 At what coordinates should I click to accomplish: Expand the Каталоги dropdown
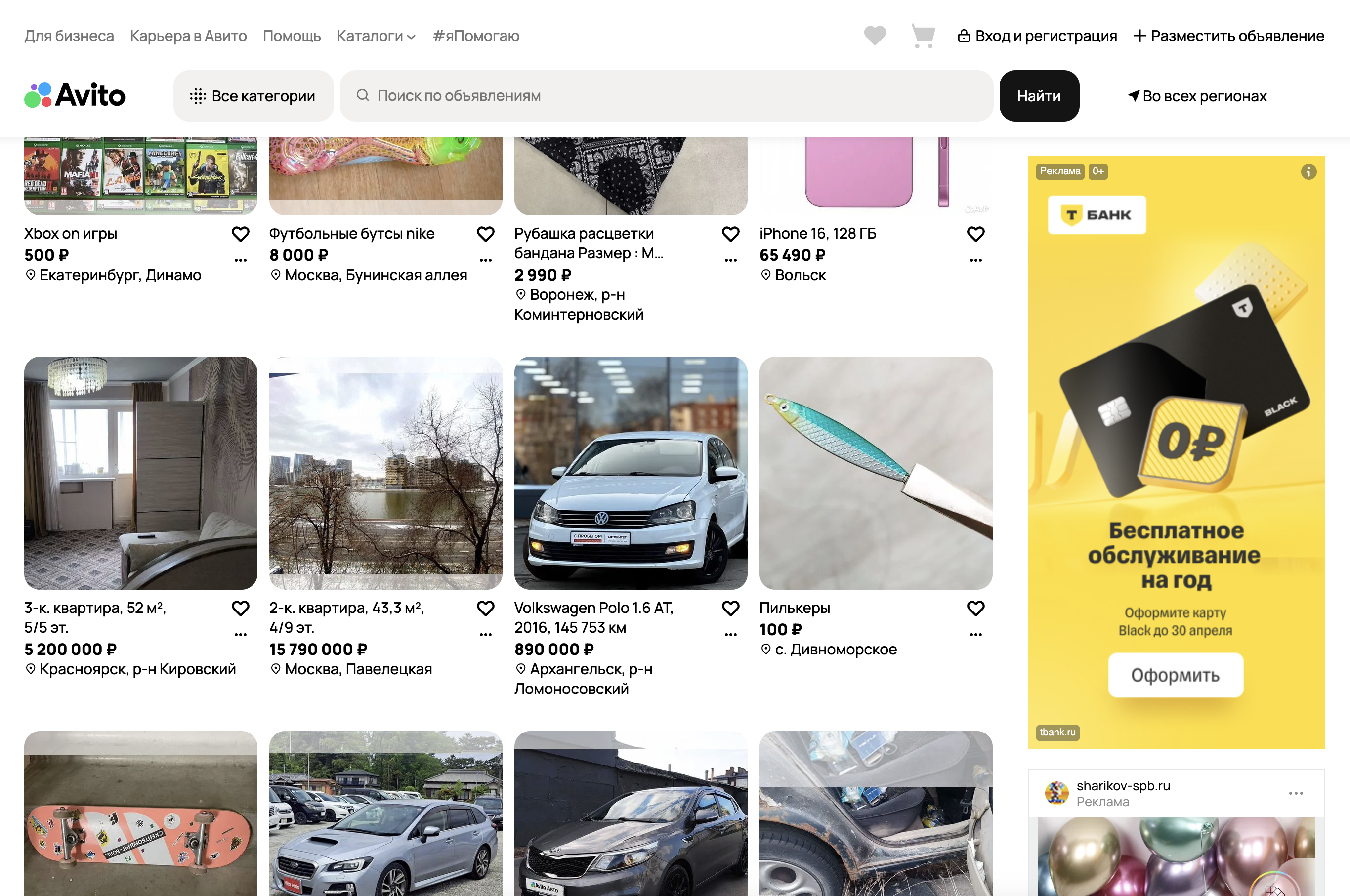click(376, 36)
